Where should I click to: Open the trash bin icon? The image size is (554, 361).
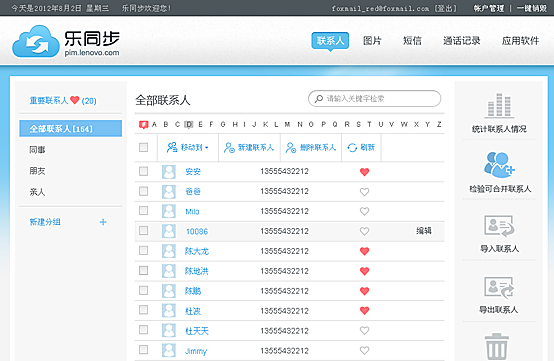click(x=497, y=347)
